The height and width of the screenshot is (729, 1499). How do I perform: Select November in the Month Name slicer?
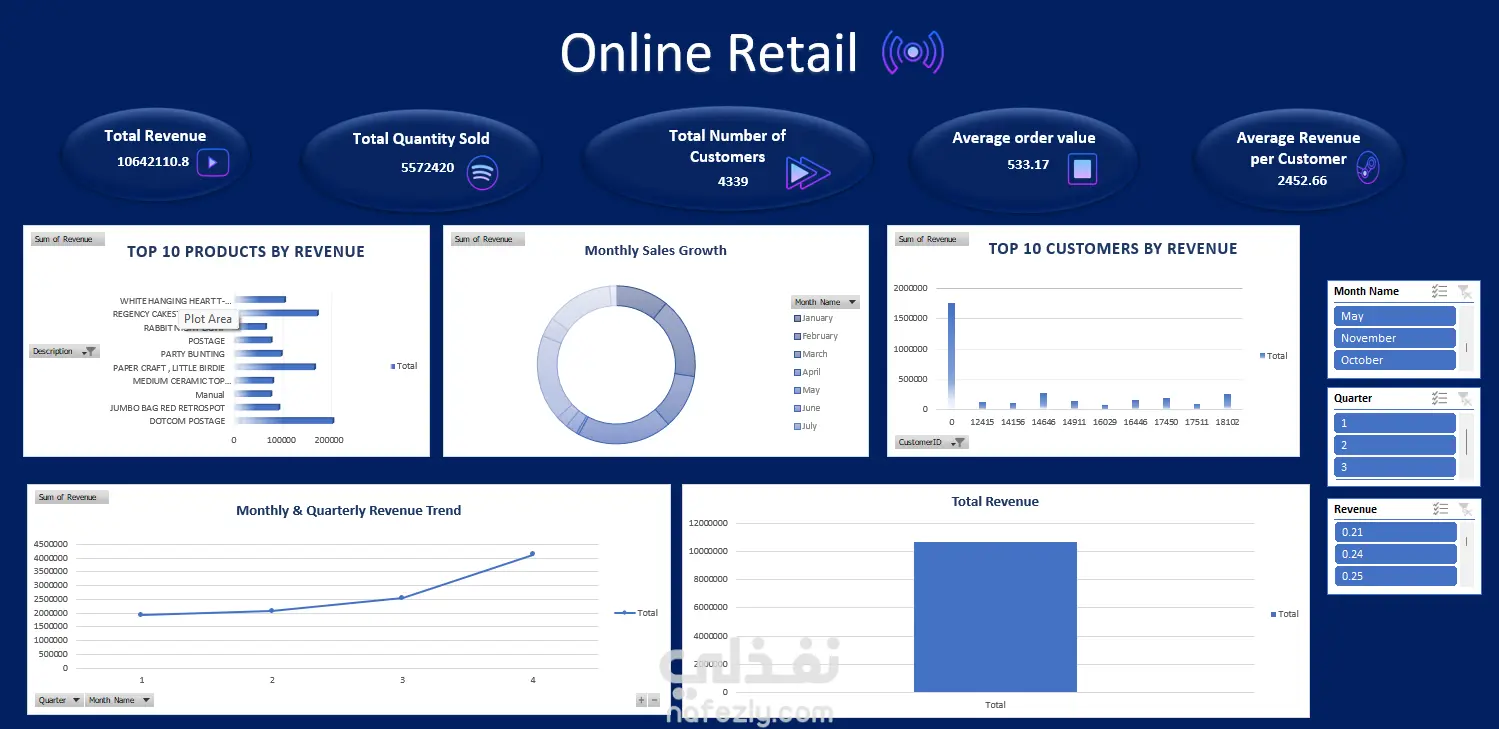click(1394, 338)
